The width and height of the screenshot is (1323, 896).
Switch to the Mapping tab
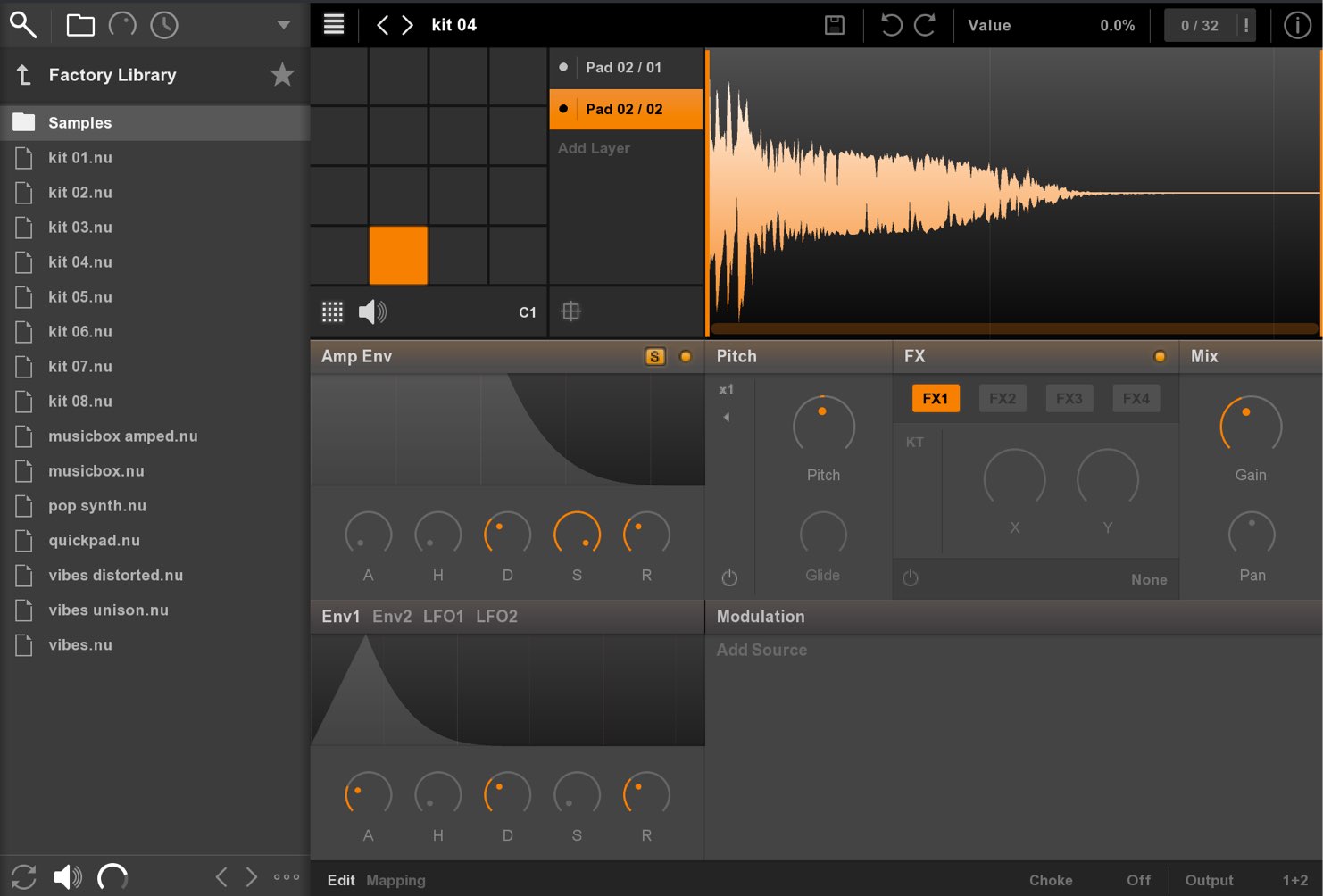395,880
